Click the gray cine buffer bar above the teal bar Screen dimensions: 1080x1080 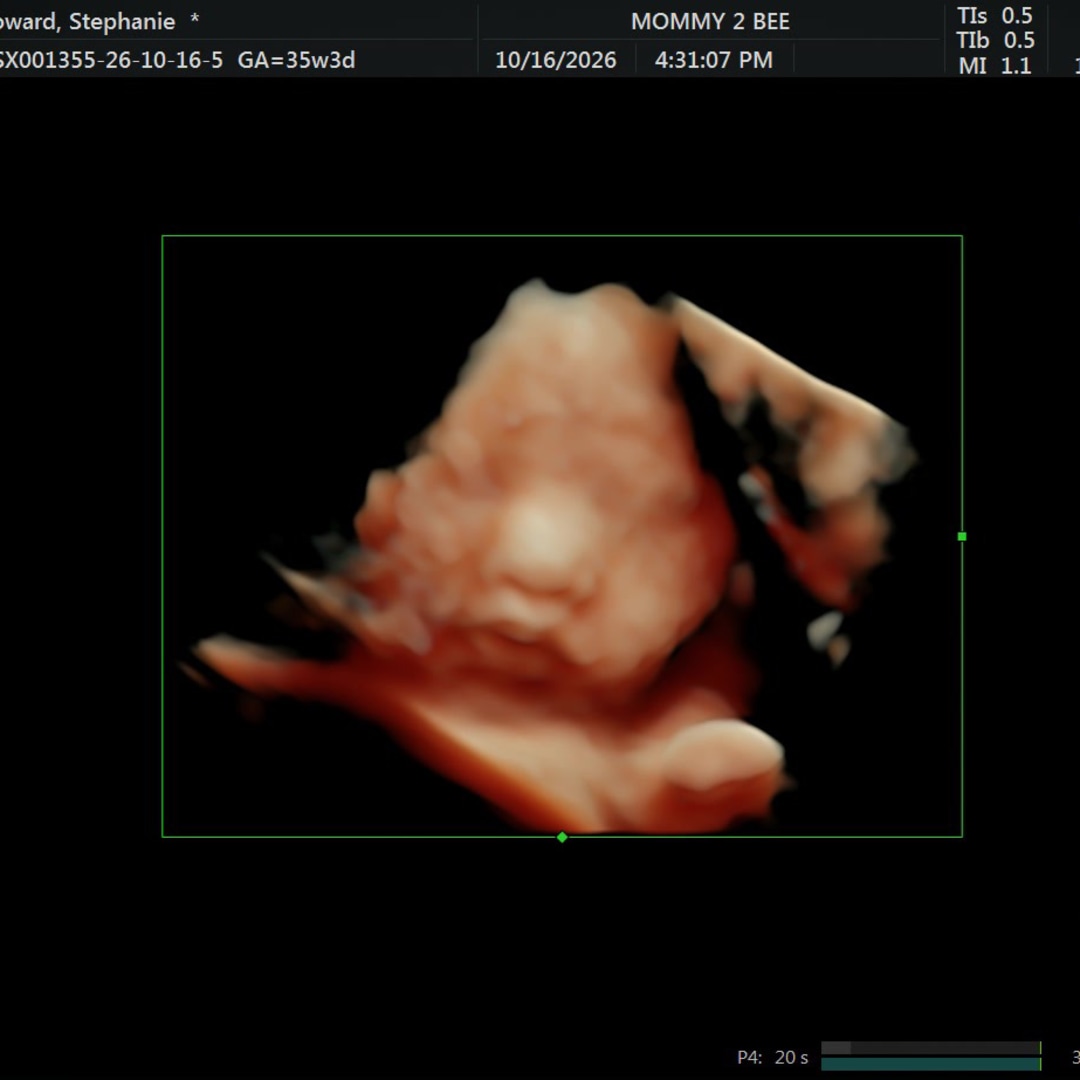pos(931,1048)
